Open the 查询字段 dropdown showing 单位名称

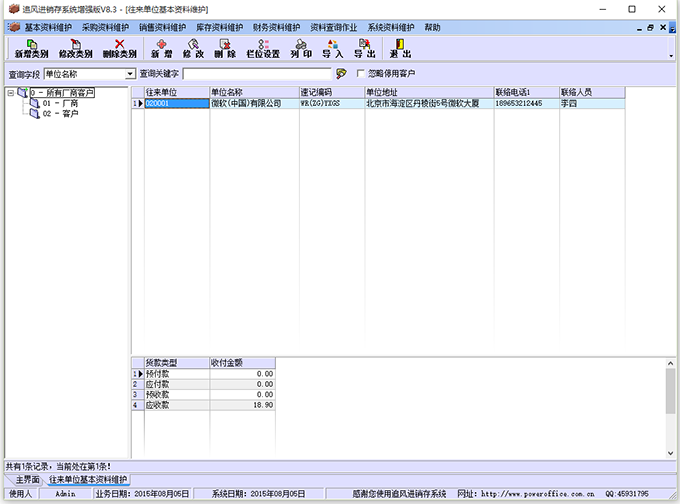pos(130,74)
